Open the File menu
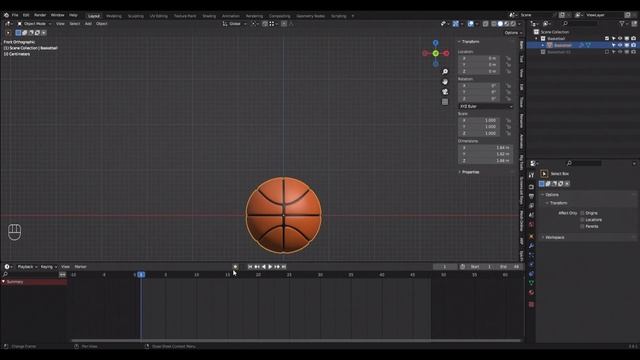The height and width of the screenshot is (360, 640). coord(15,15)
